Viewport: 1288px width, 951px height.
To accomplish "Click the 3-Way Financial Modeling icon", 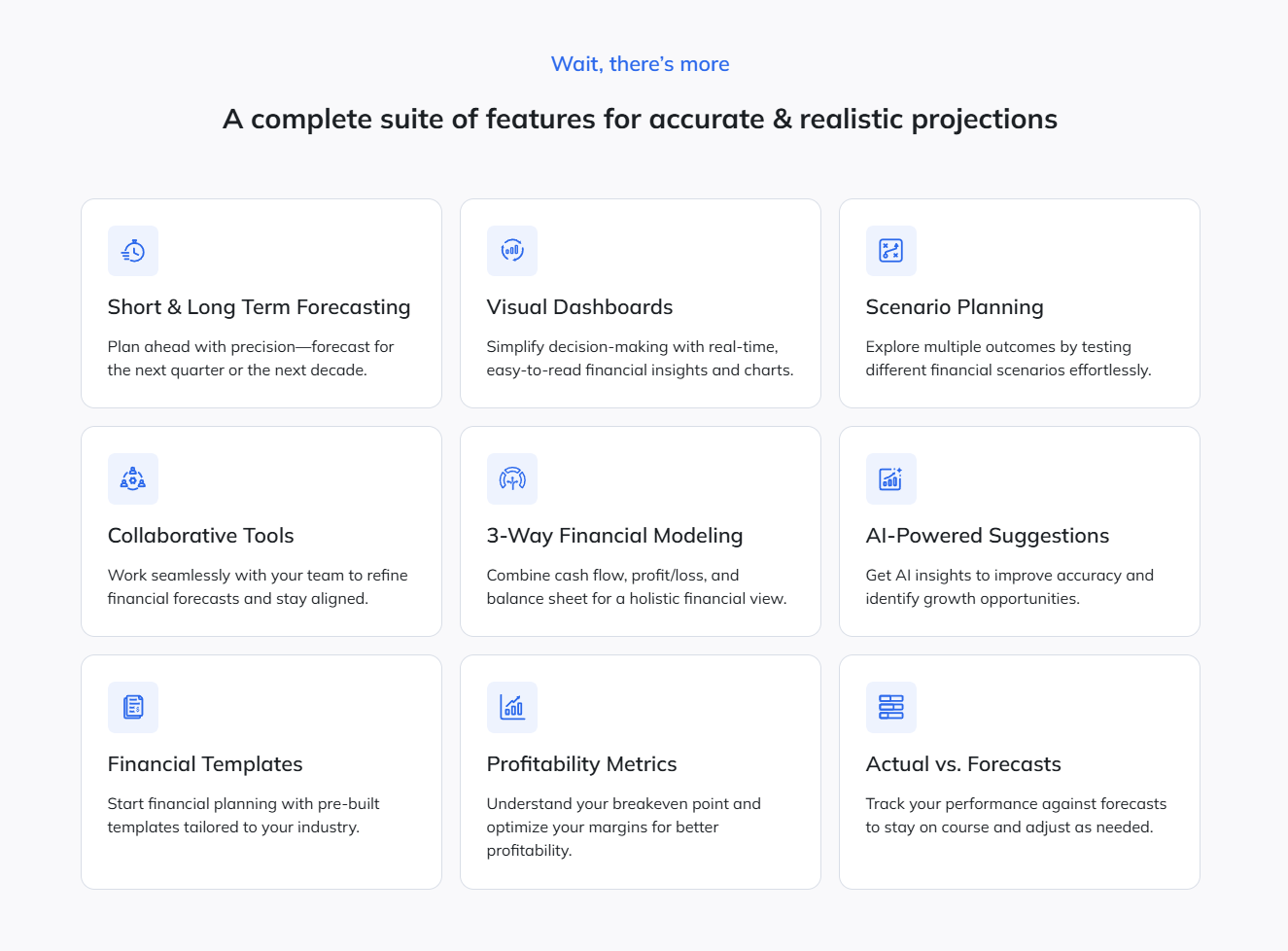I will (512, 479).
